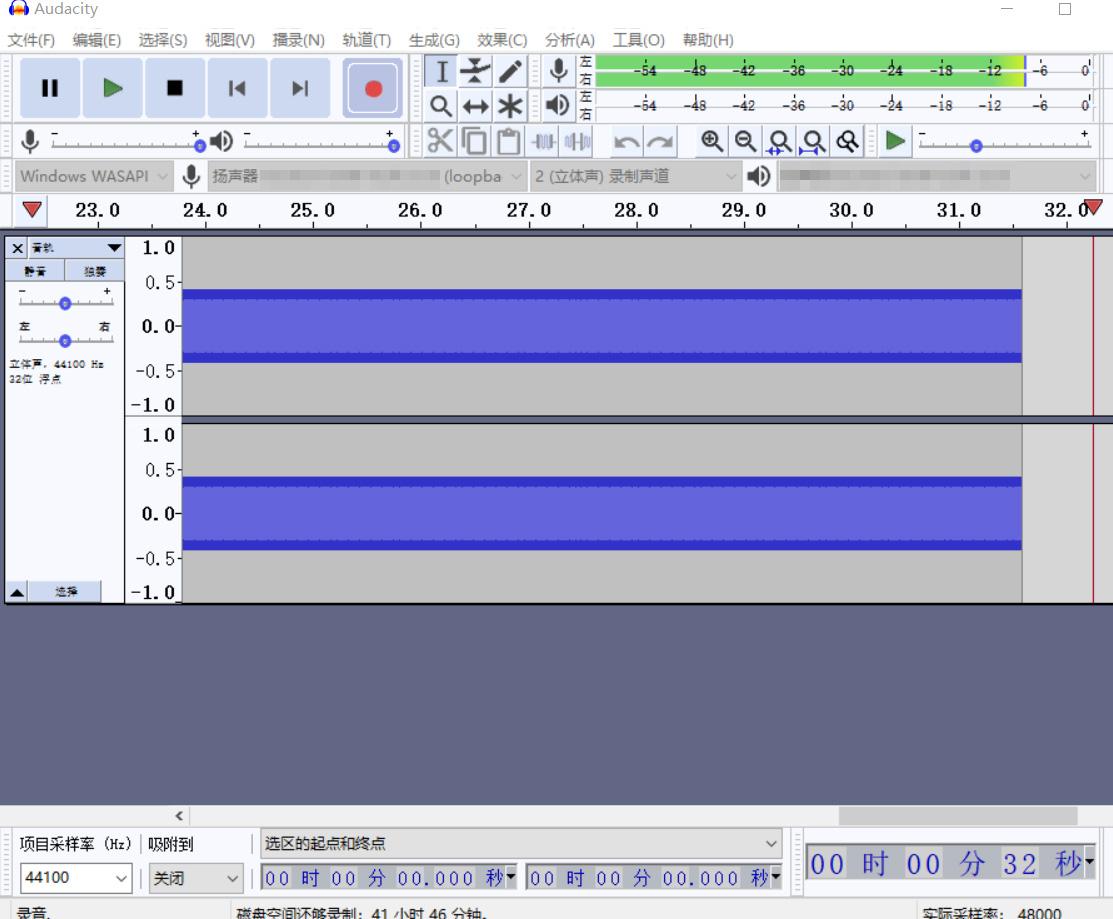Click Play-at-speed green button
The image size is (1113, 919).
895,141
